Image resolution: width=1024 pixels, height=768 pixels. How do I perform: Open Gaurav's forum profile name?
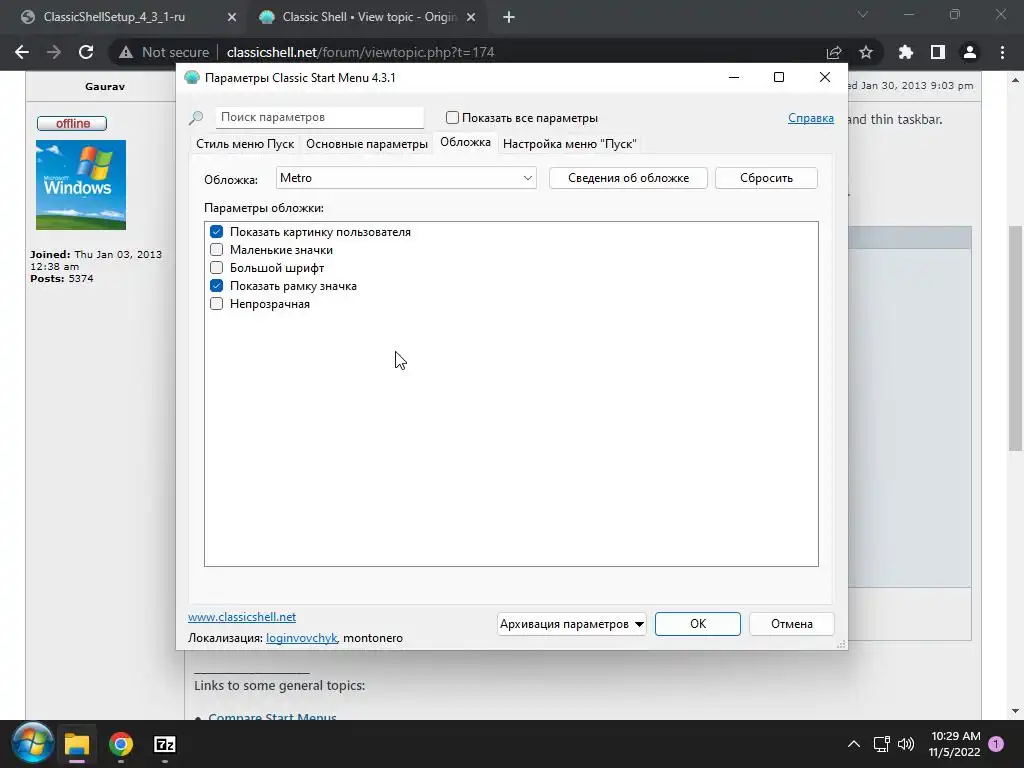click(x=104, y=86)
